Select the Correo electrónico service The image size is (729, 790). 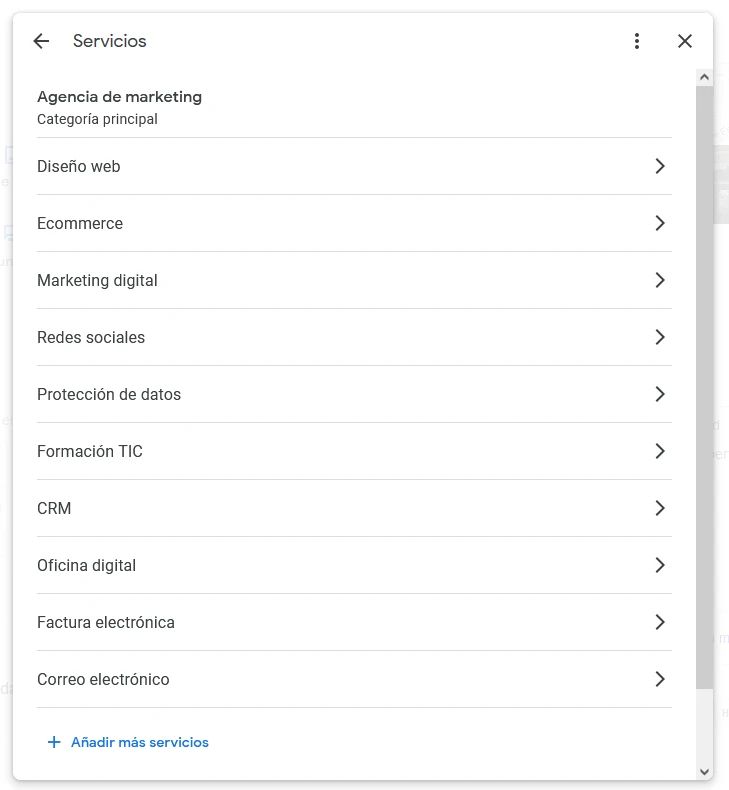[x=103, y=679]
